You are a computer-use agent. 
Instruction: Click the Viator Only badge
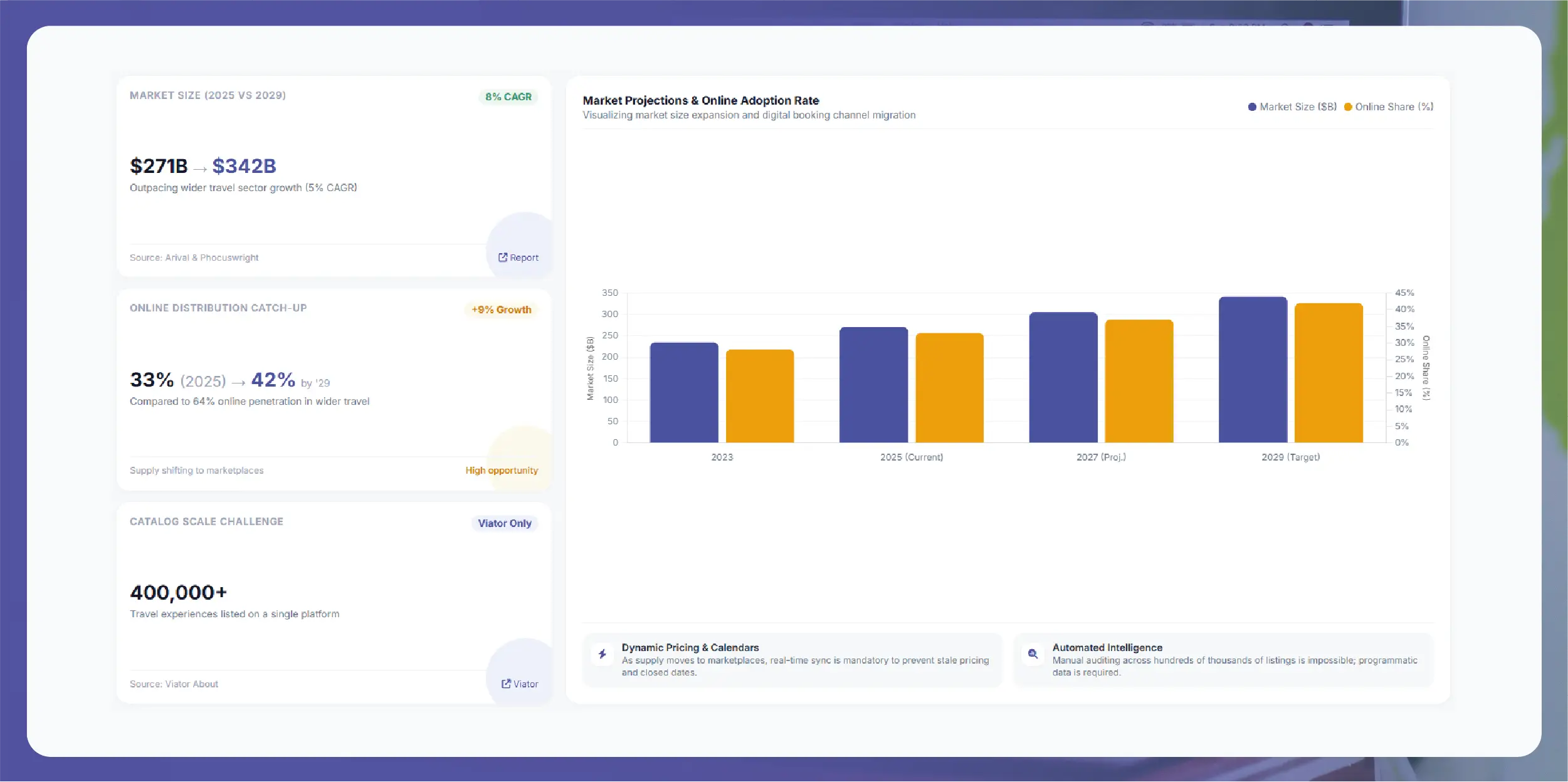[x=505, y=523]
